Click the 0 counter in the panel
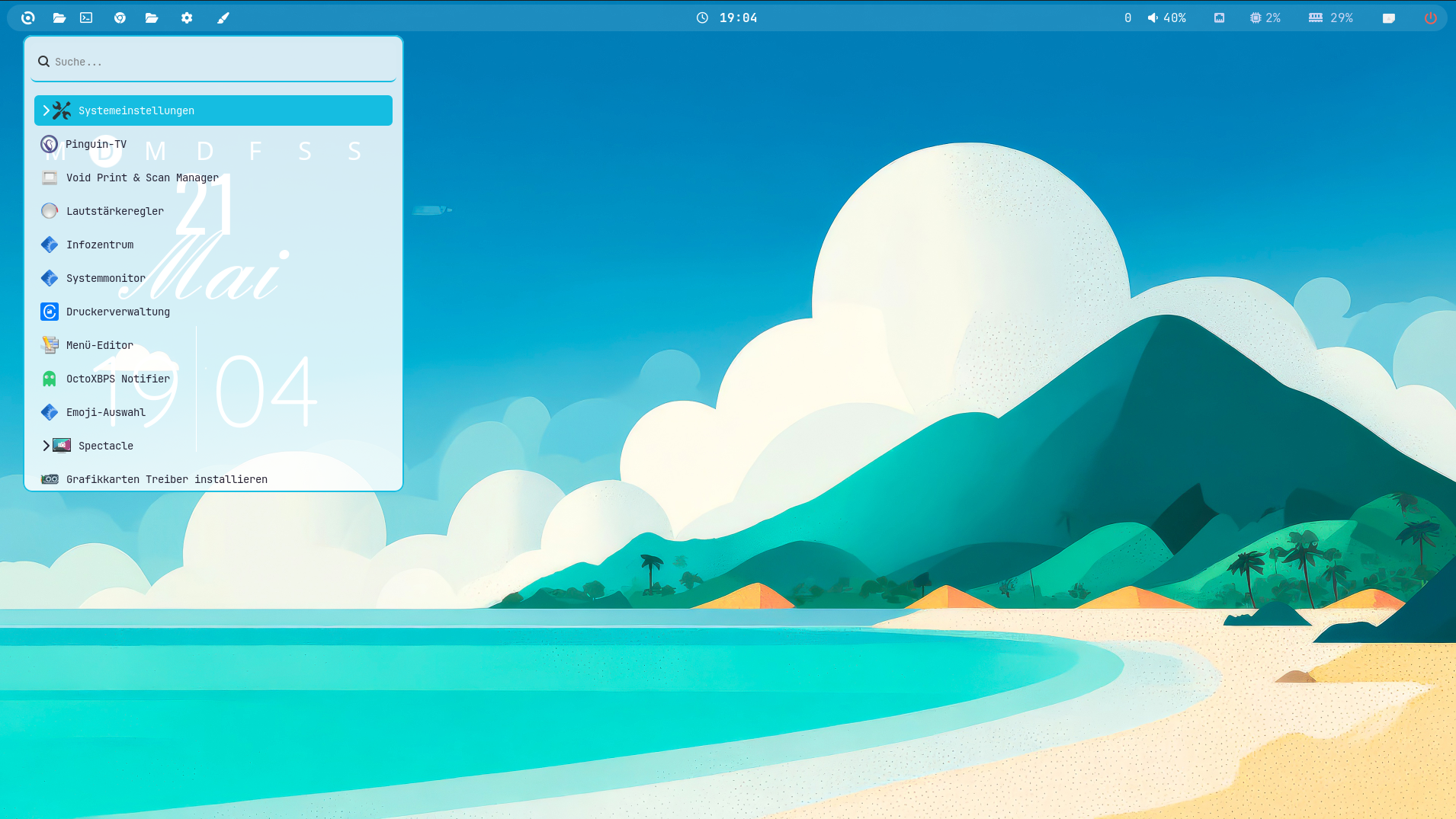Screen dimensions: 1456x819 point(1127,18)
